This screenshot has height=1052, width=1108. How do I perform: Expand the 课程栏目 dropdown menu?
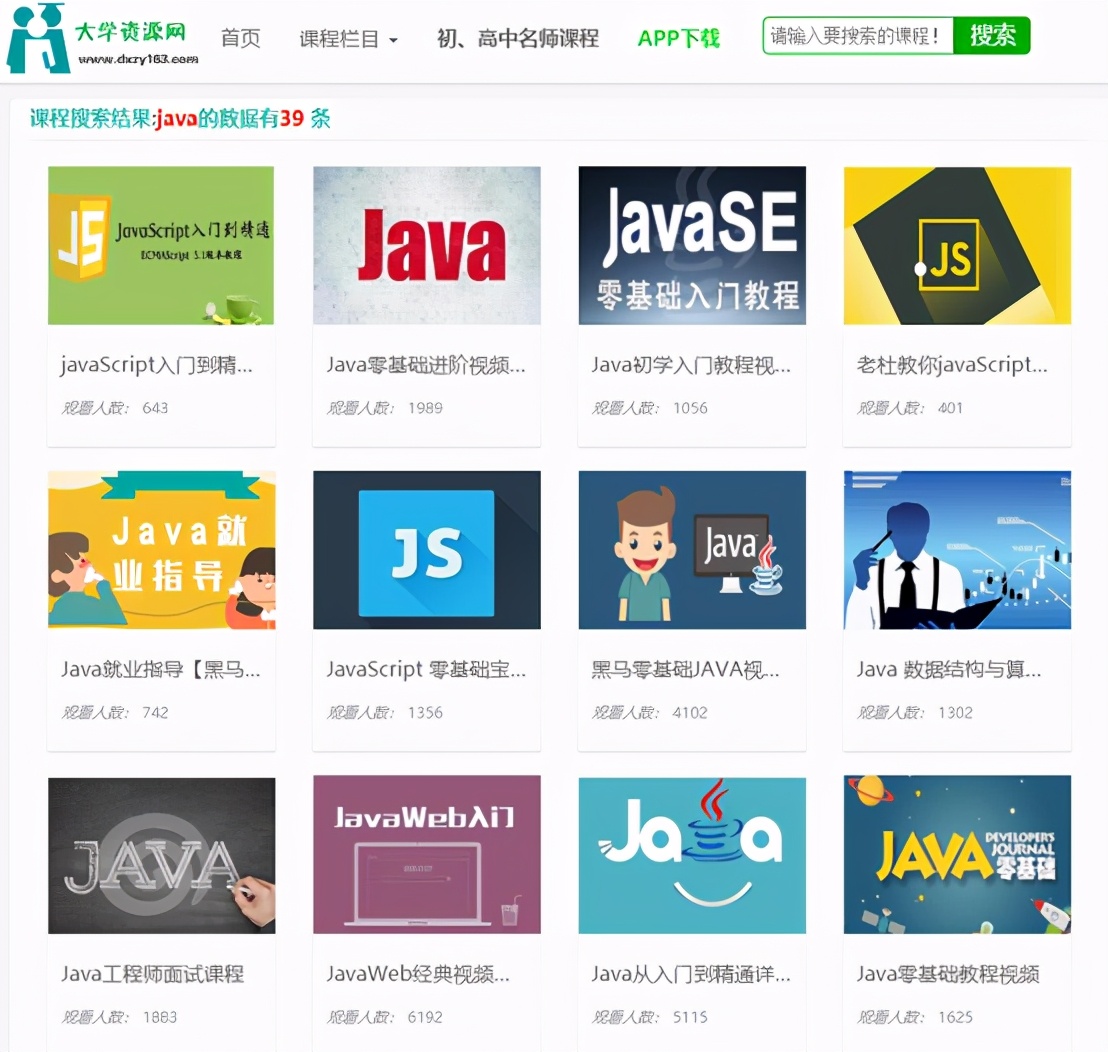pyautogui.click(x=348, y=39)
